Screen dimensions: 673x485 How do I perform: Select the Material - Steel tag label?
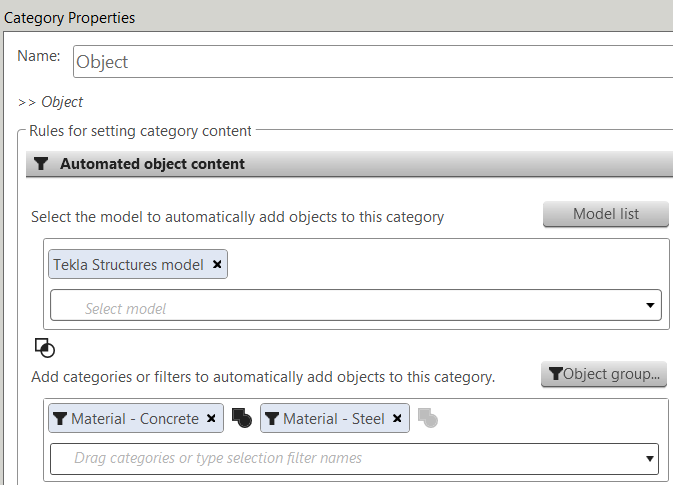334,419
